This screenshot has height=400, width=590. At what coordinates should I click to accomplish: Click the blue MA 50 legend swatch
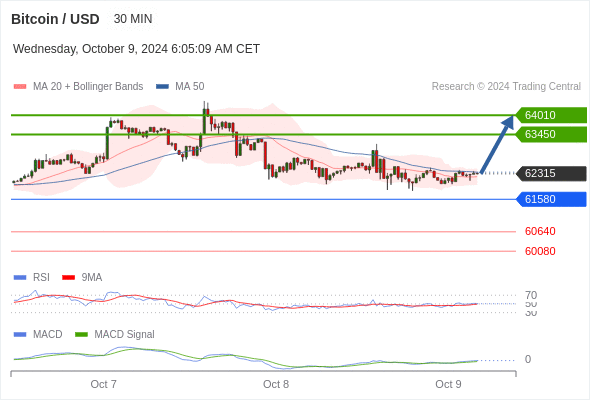[x=162, y=87]
